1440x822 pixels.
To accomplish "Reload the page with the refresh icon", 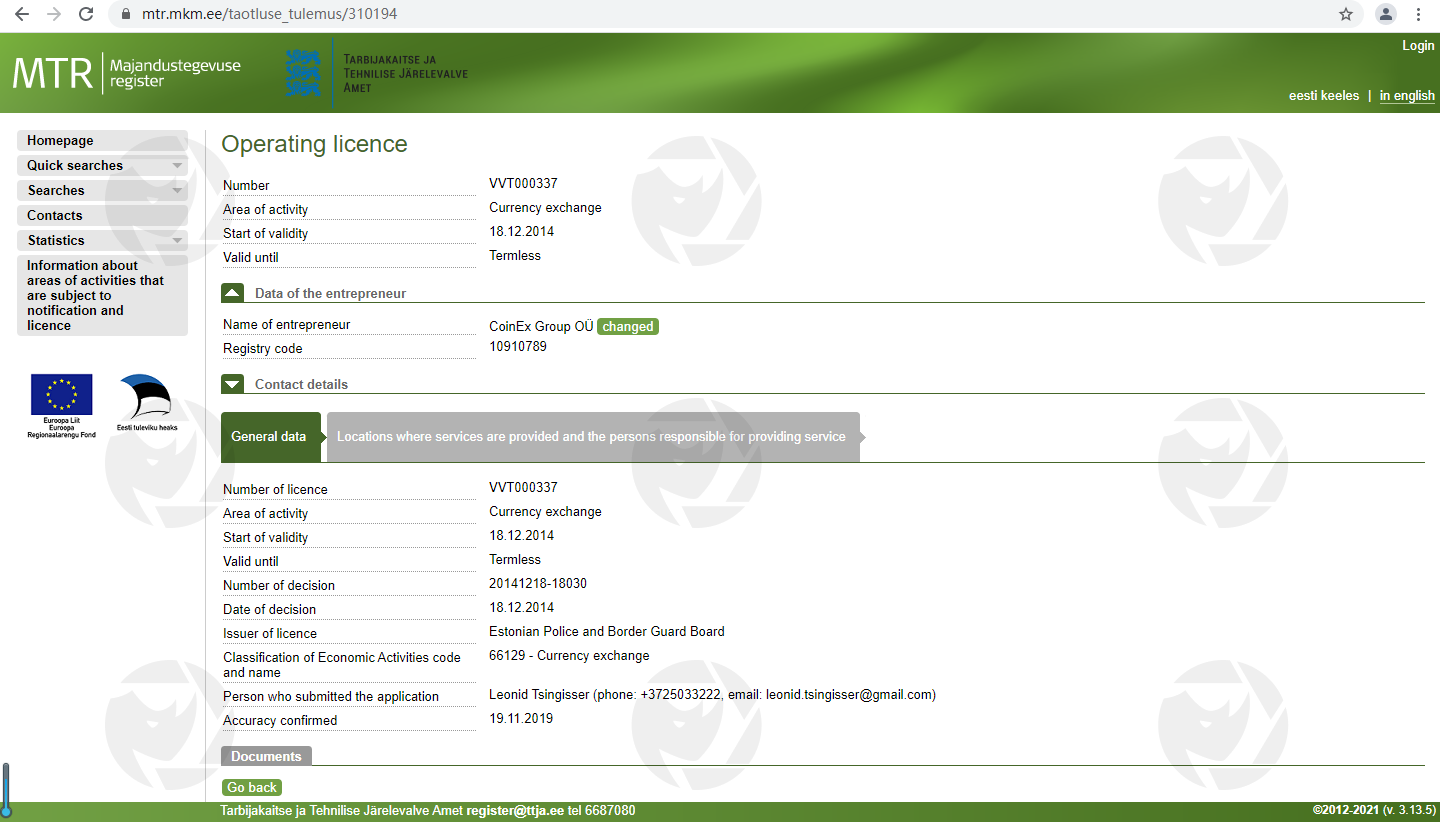I will (x=86, y=14).
